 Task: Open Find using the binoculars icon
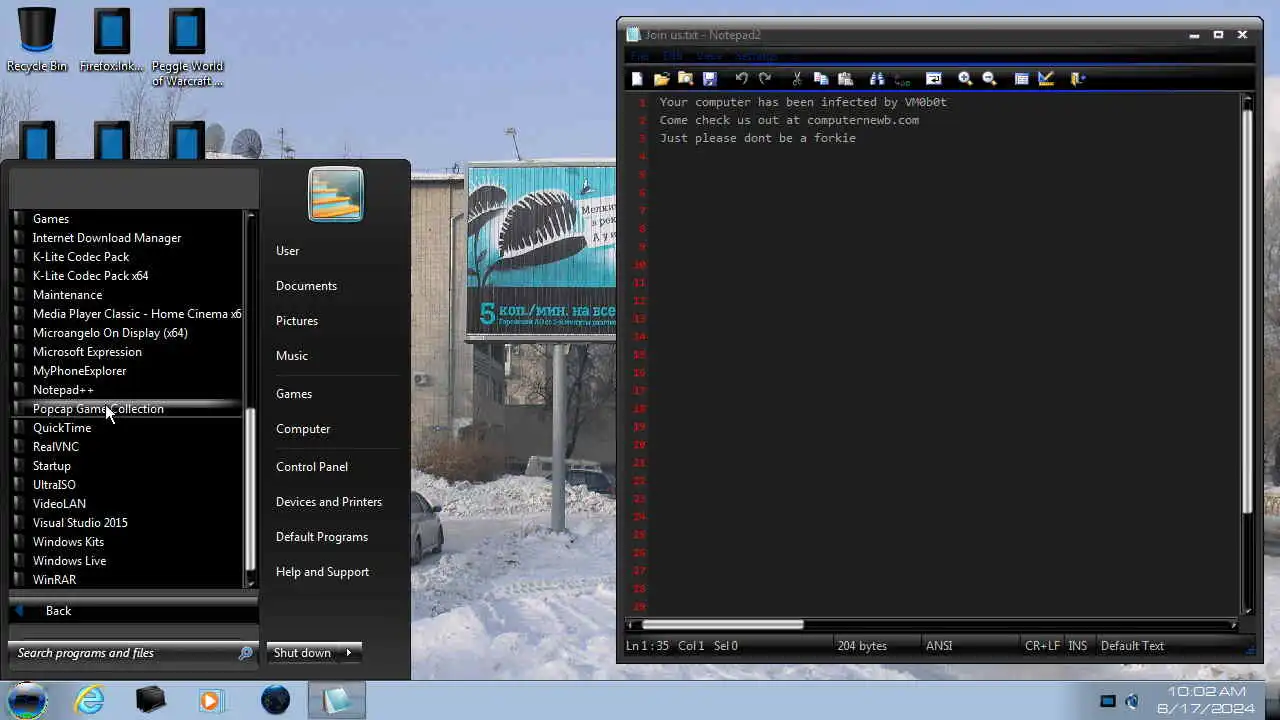point(877,78)
